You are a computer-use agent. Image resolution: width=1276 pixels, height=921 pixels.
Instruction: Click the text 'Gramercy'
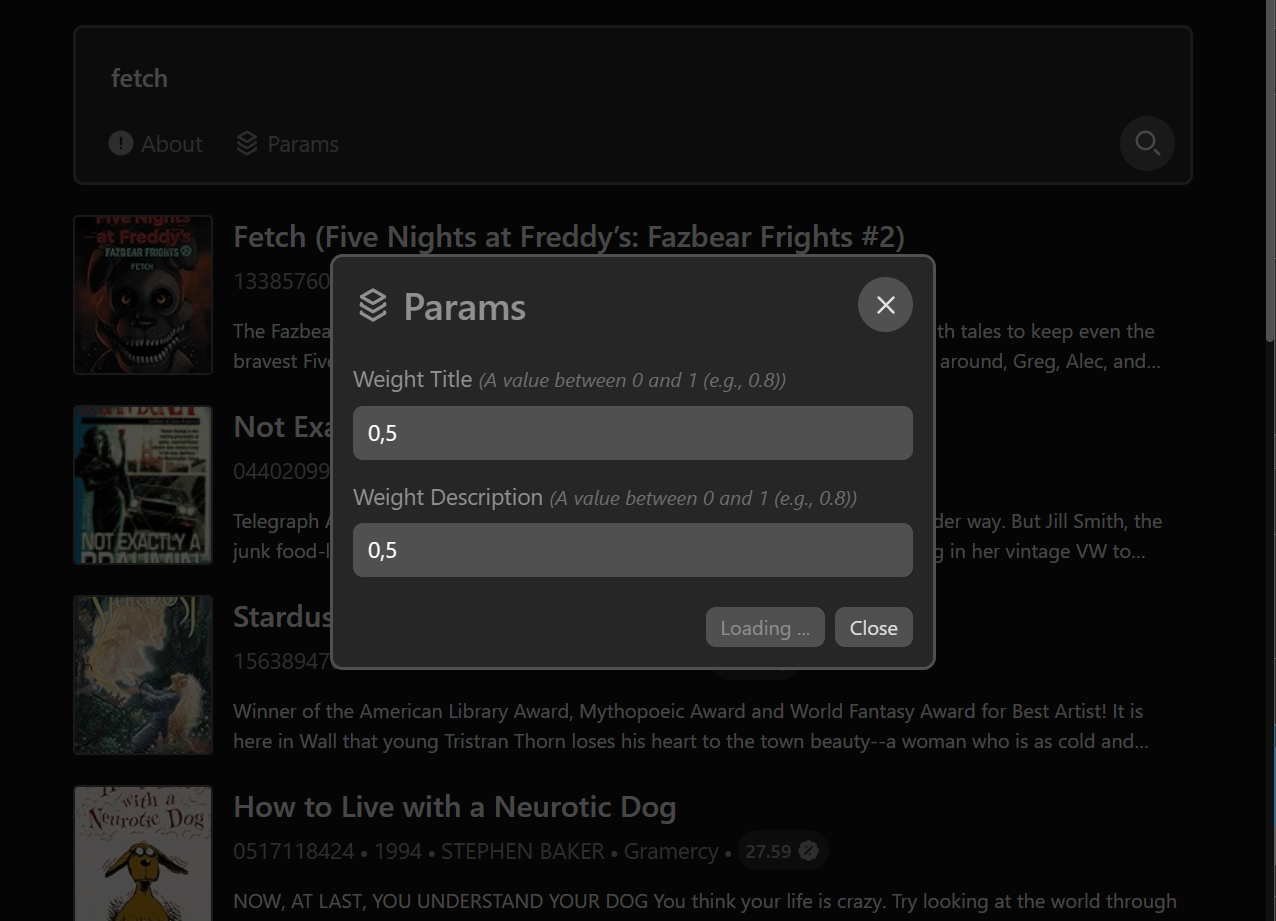pyautogui.click(x=671, y=852)
